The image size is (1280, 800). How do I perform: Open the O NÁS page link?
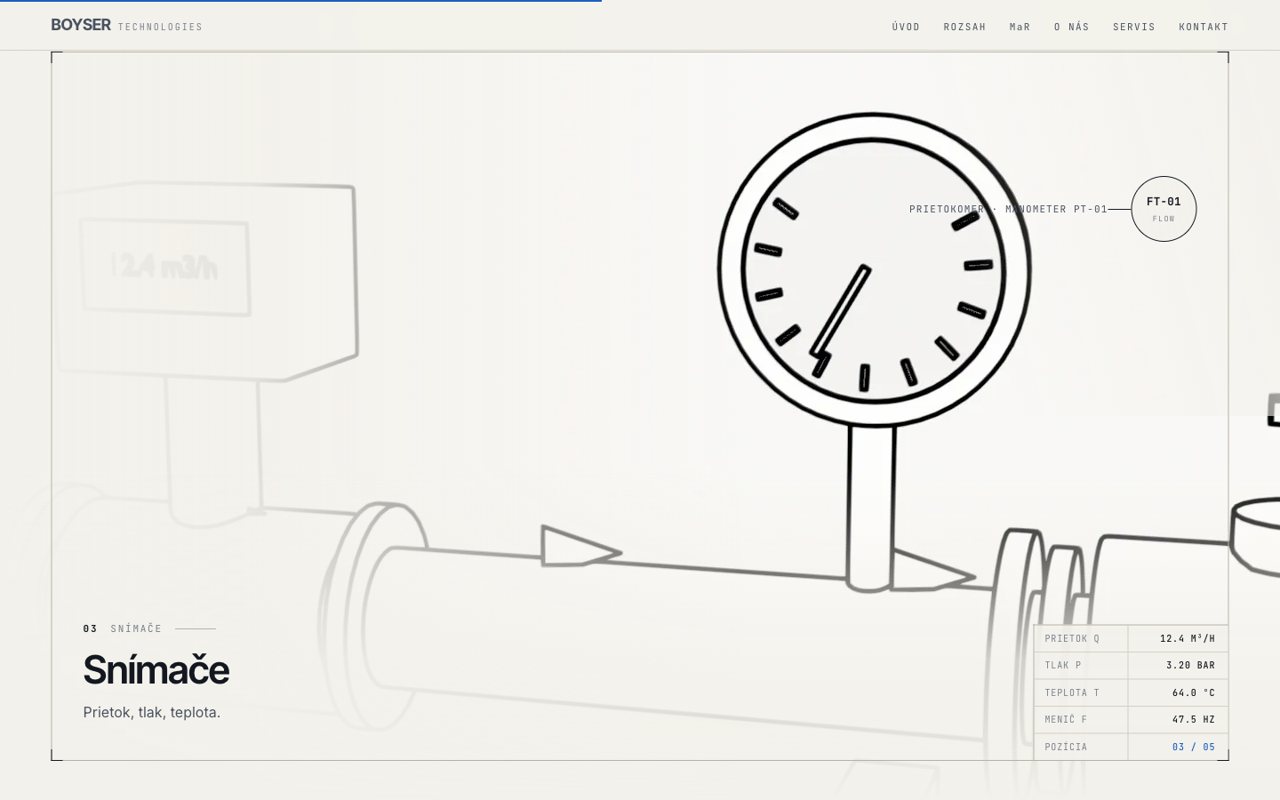(x=1072, y=27)
